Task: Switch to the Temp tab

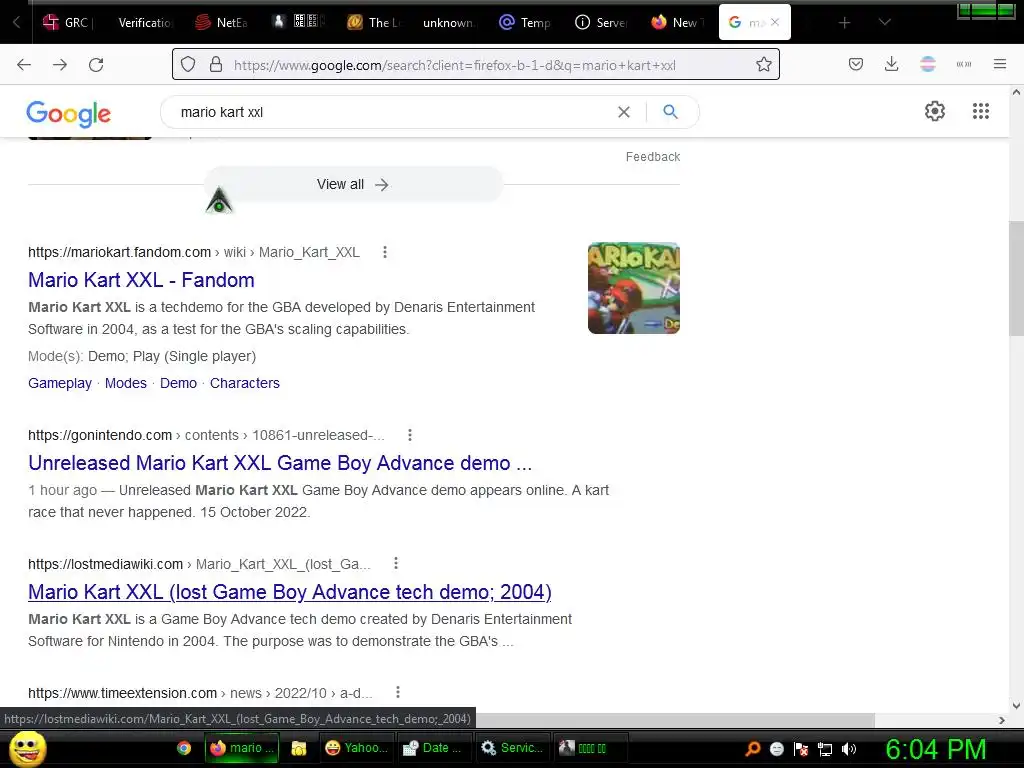Action: click(x=526, y=22)
